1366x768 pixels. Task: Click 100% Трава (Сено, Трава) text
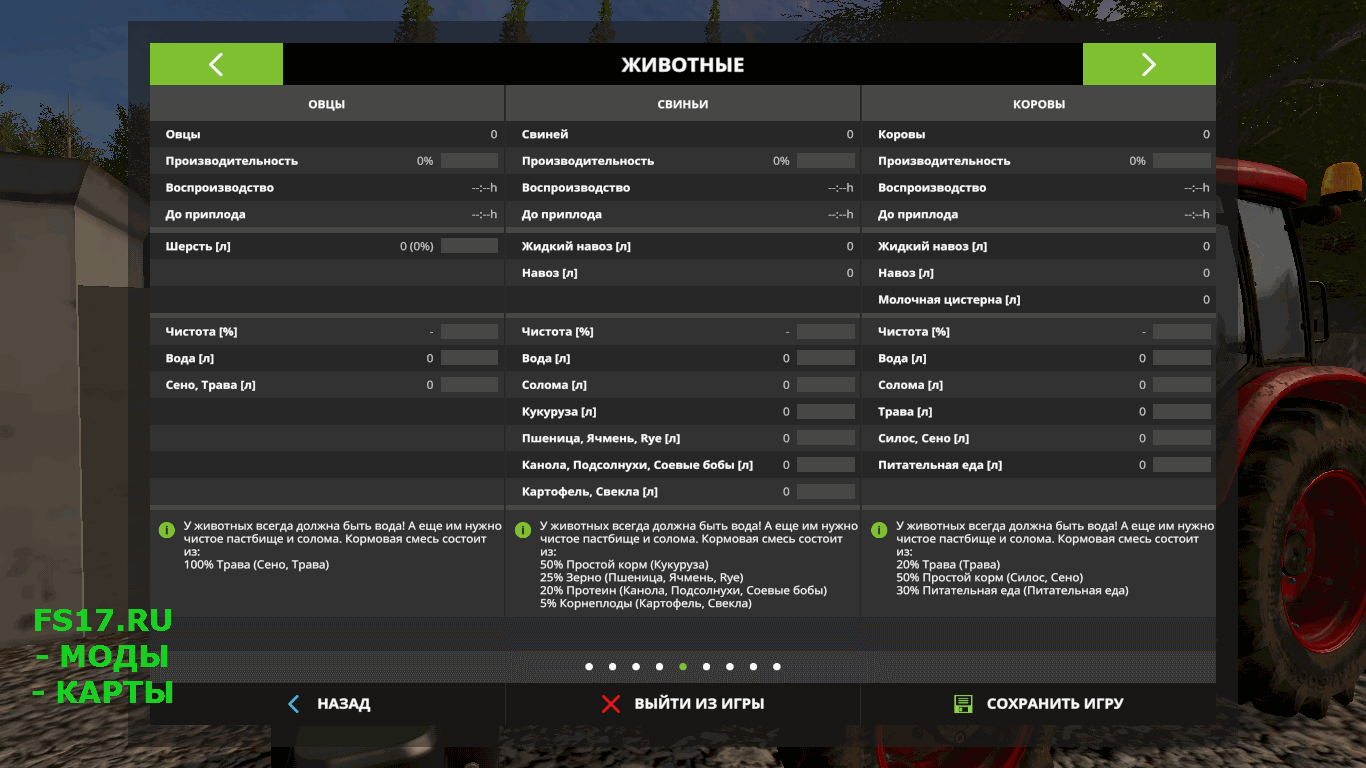click(256, 565)
